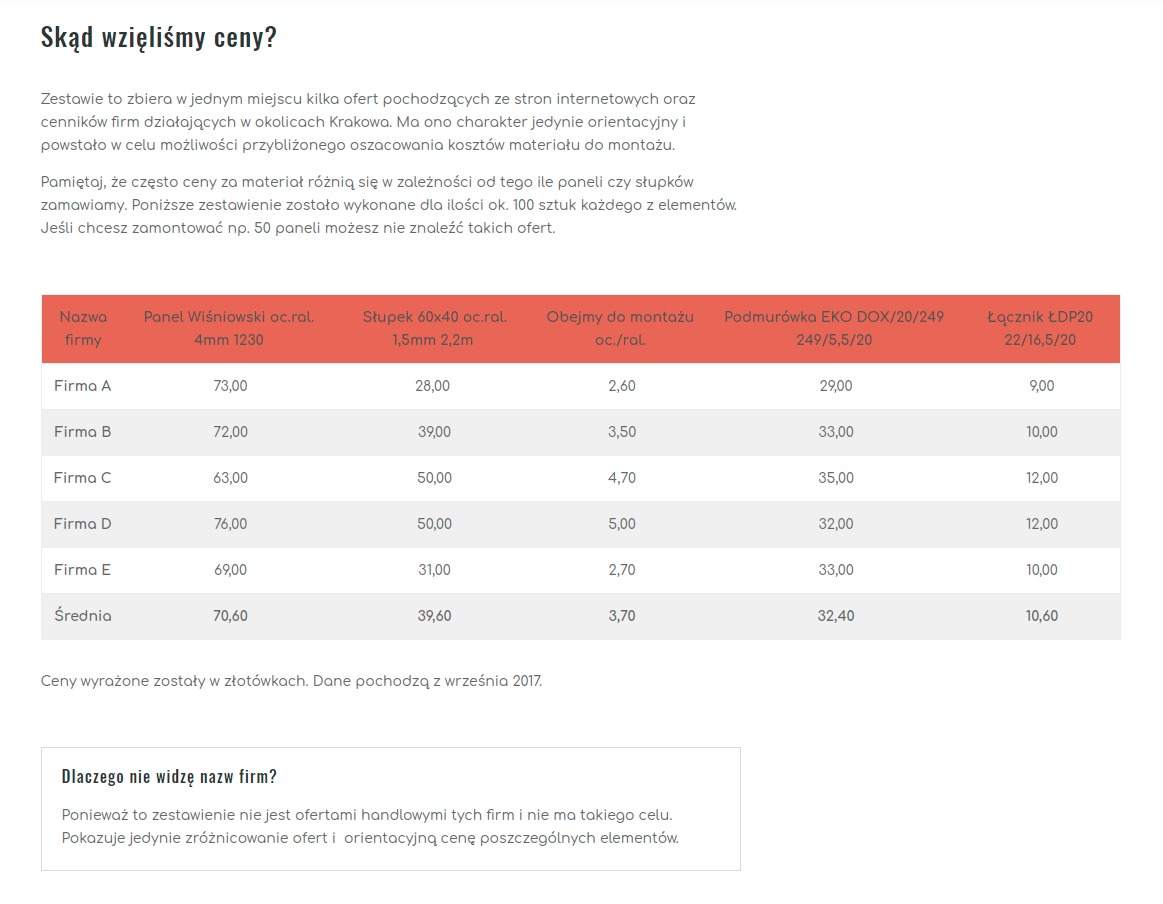Select the average panel price 70,60
The width and height of the screenshot is (1163, 904).
tap(230, 616)
